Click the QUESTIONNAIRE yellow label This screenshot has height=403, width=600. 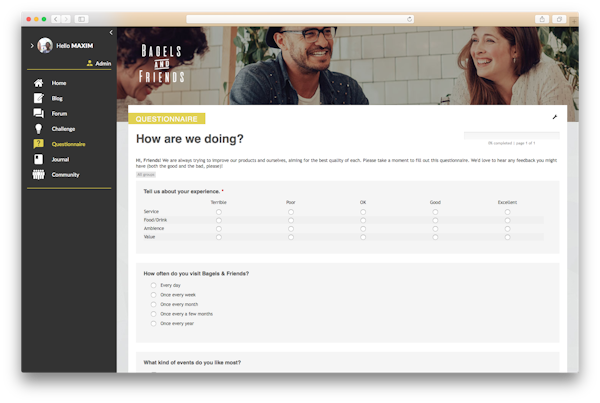167,119
